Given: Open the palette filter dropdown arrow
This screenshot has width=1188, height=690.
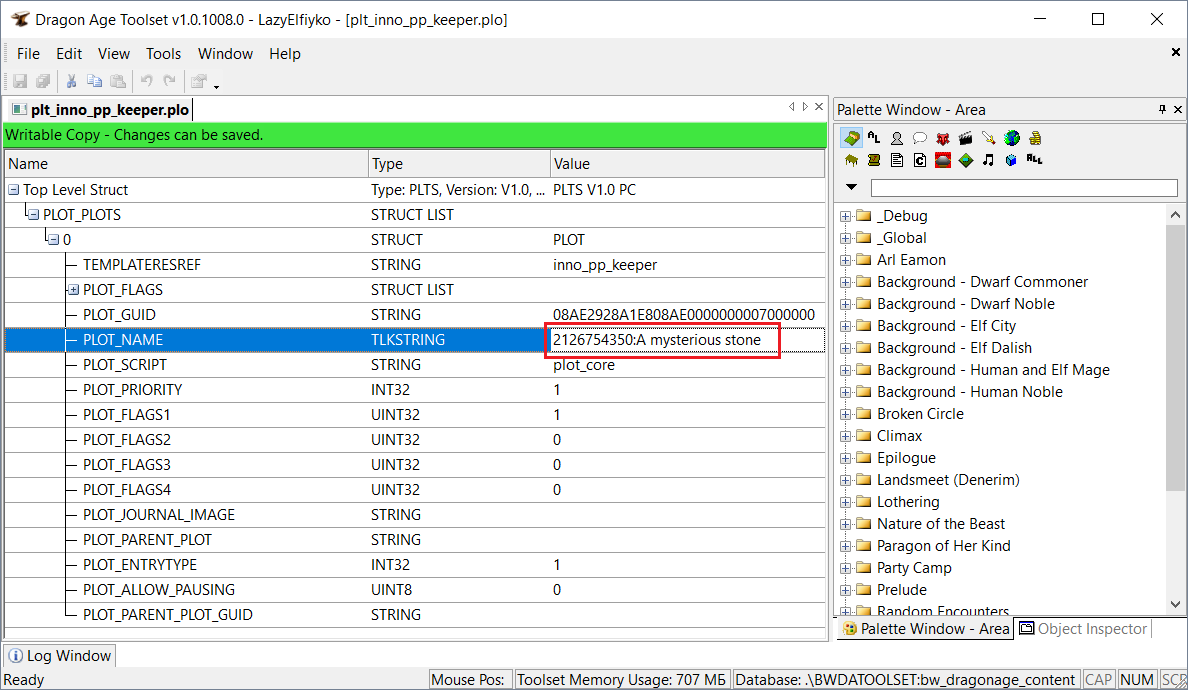Looking at the screenshot, I should pyautogui.click(x=852, y=187).
